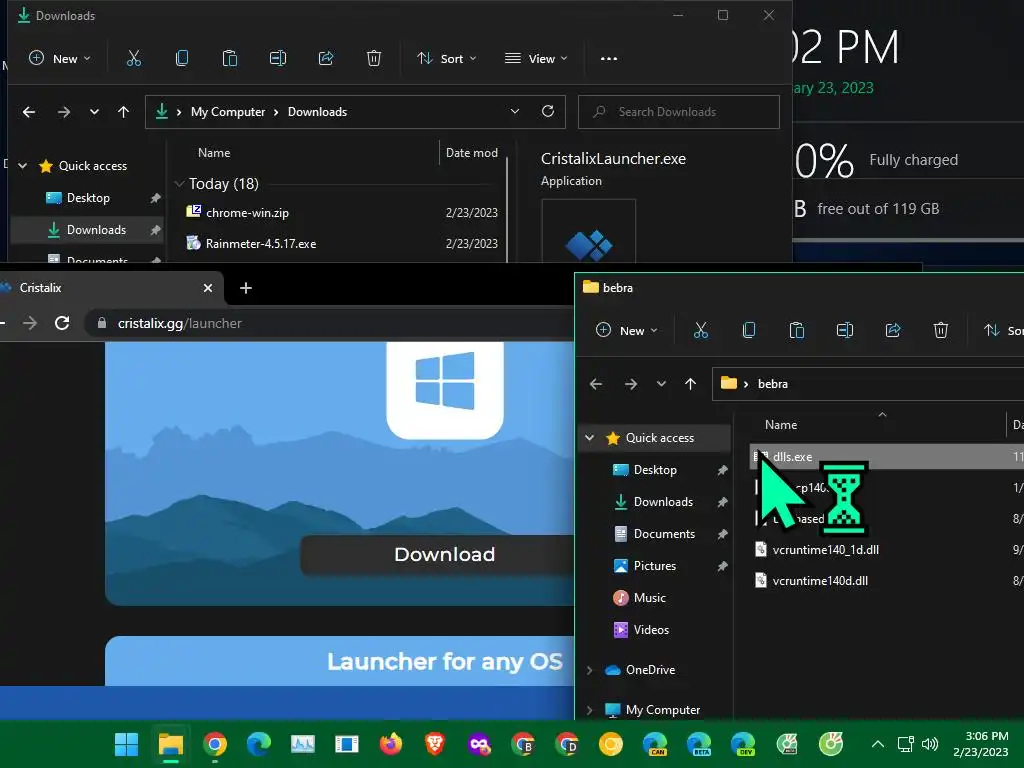
Task: Click My Computer in the Downloads breadcrumb
Action: pos(228,112)
